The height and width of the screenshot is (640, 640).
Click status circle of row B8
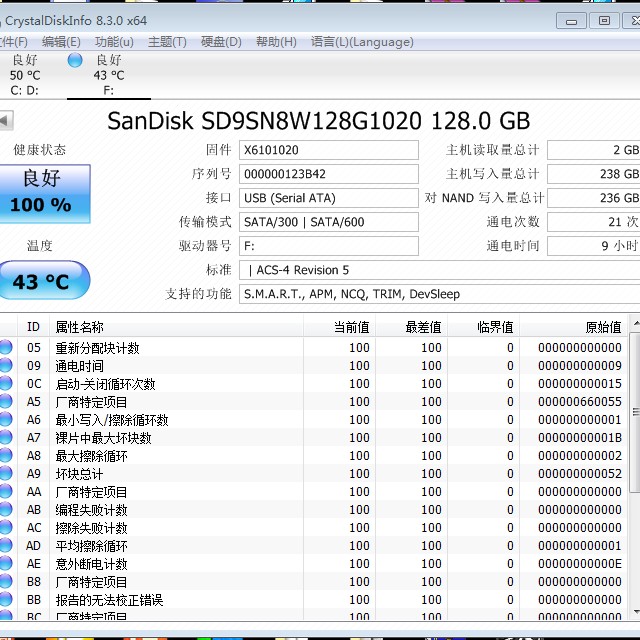(6, 581)
